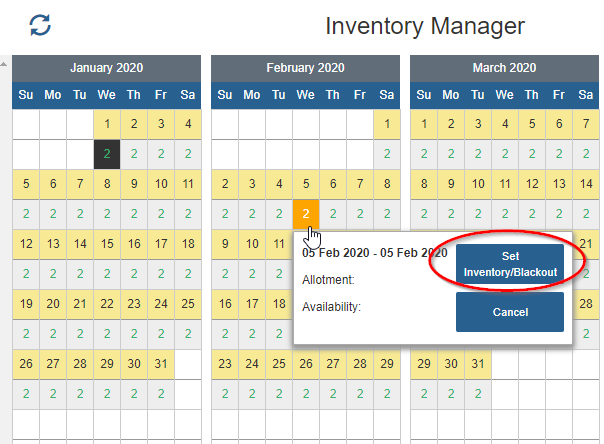Select February 10 date cell
The width and height of the screenshot is (604, 444).
pyautogui.click(x=252, y=244)
